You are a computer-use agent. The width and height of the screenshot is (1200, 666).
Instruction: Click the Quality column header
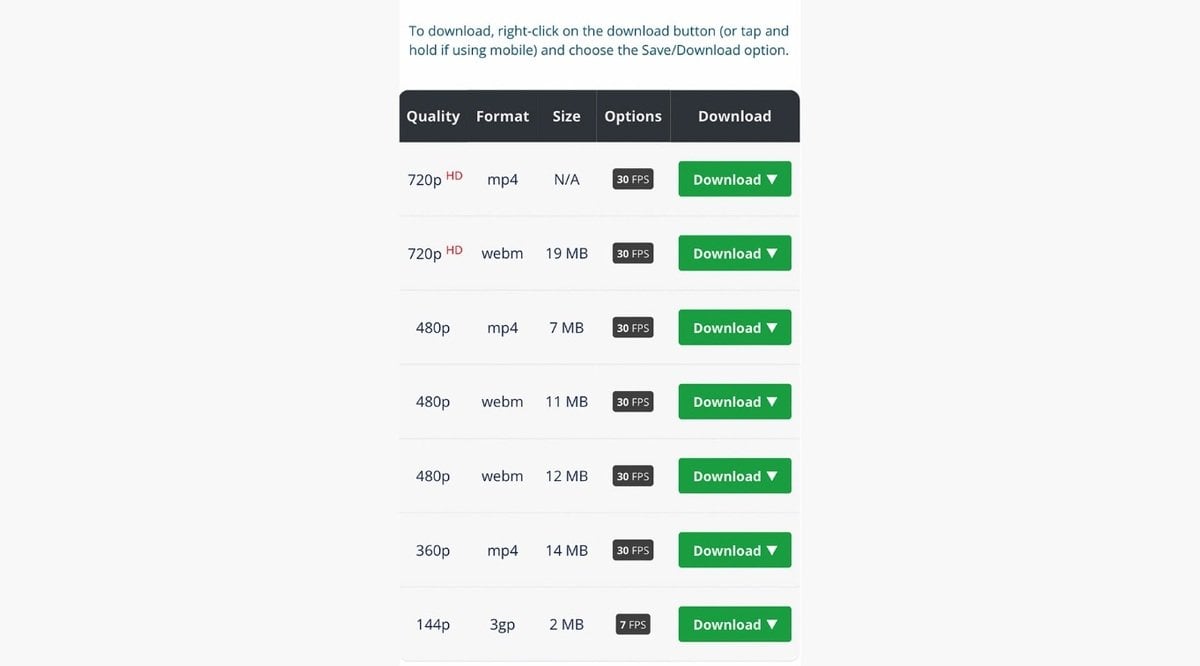click(x=433, y=116)
